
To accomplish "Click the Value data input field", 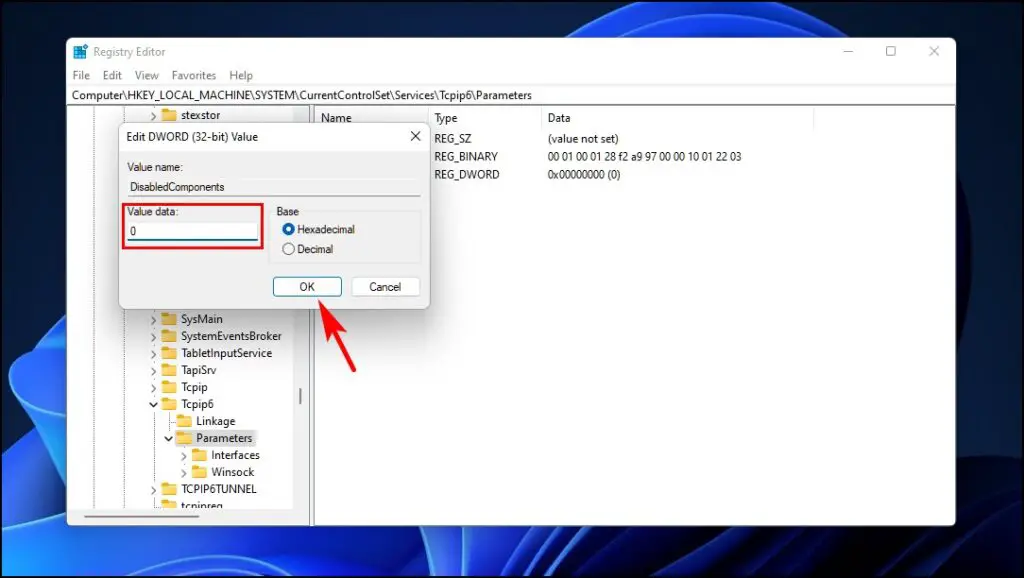I will (193, 231).
